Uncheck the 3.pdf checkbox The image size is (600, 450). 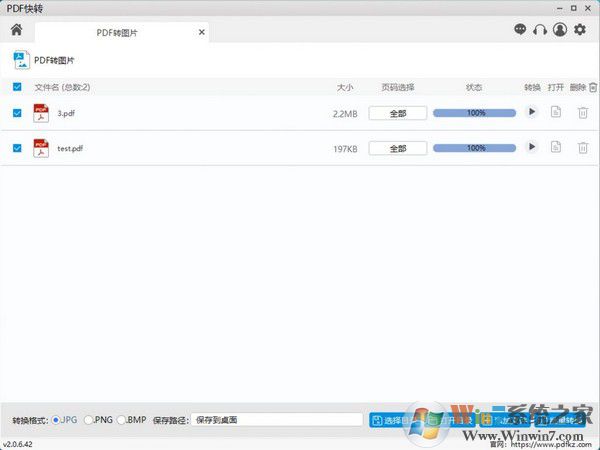point(17,113)
